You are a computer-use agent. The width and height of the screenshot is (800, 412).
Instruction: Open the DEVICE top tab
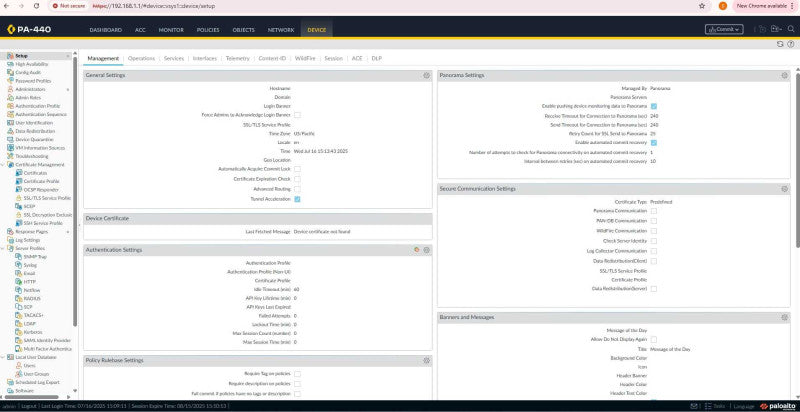click(317, 30)
